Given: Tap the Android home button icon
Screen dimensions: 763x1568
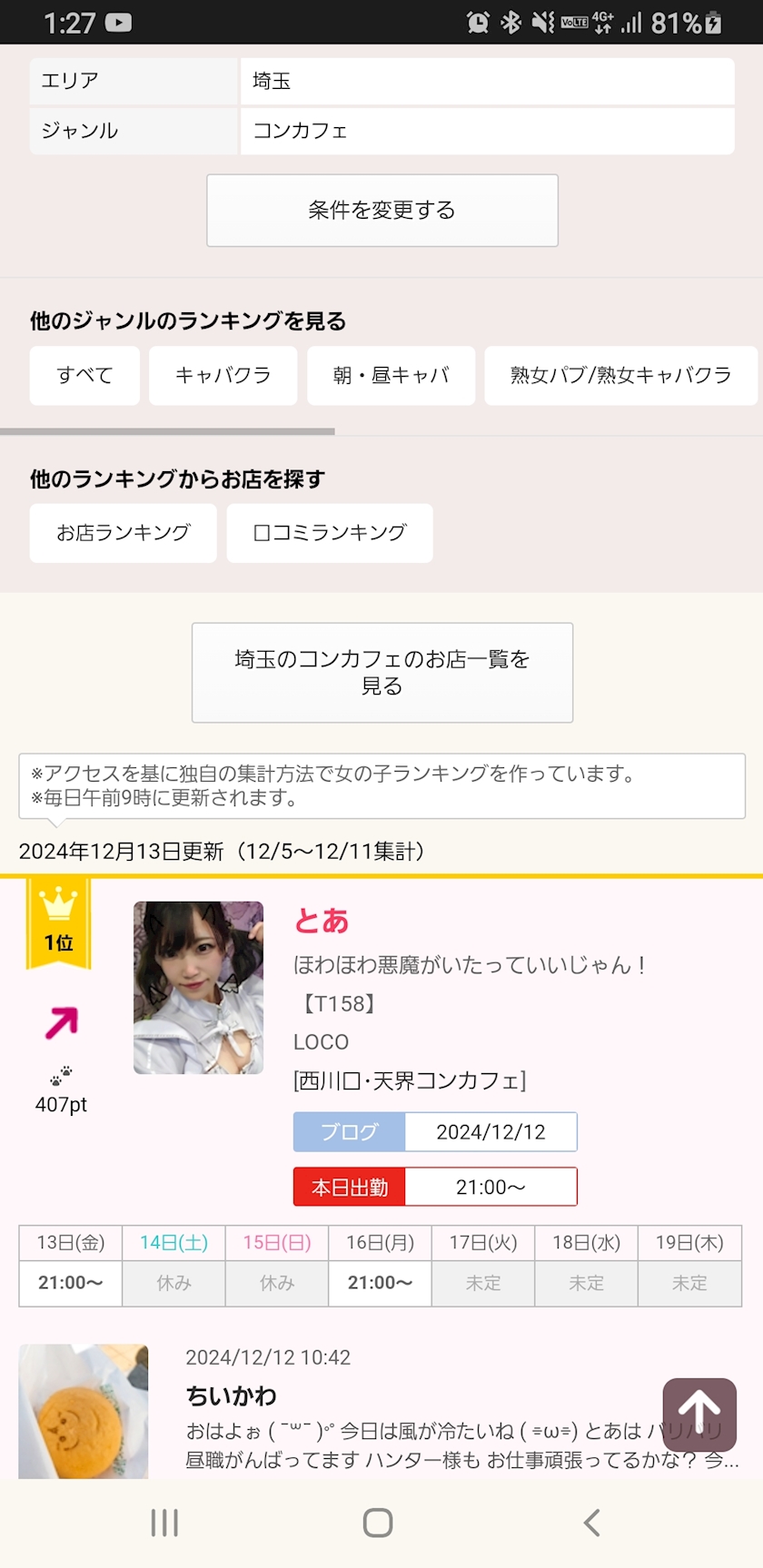Looking at the screenshot, I should pos(378,1522).
